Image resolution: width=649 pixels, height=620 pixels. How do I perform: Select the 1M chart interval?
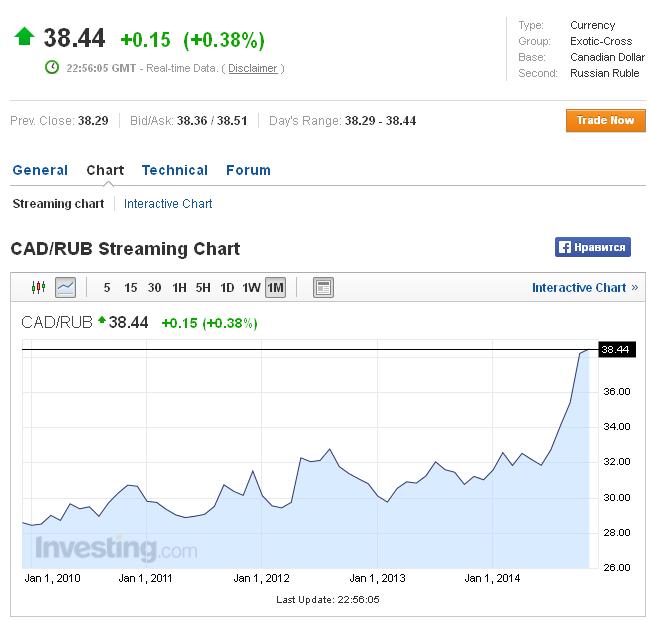point(275,288)
